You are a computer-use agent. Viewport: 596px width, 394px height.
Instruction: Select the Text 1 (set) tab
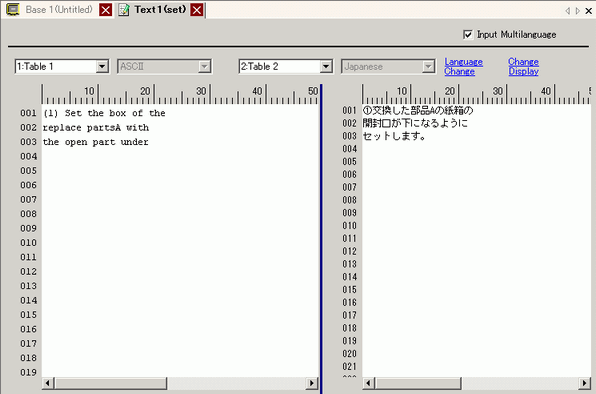pyautogui.click(x=160, y=9)
